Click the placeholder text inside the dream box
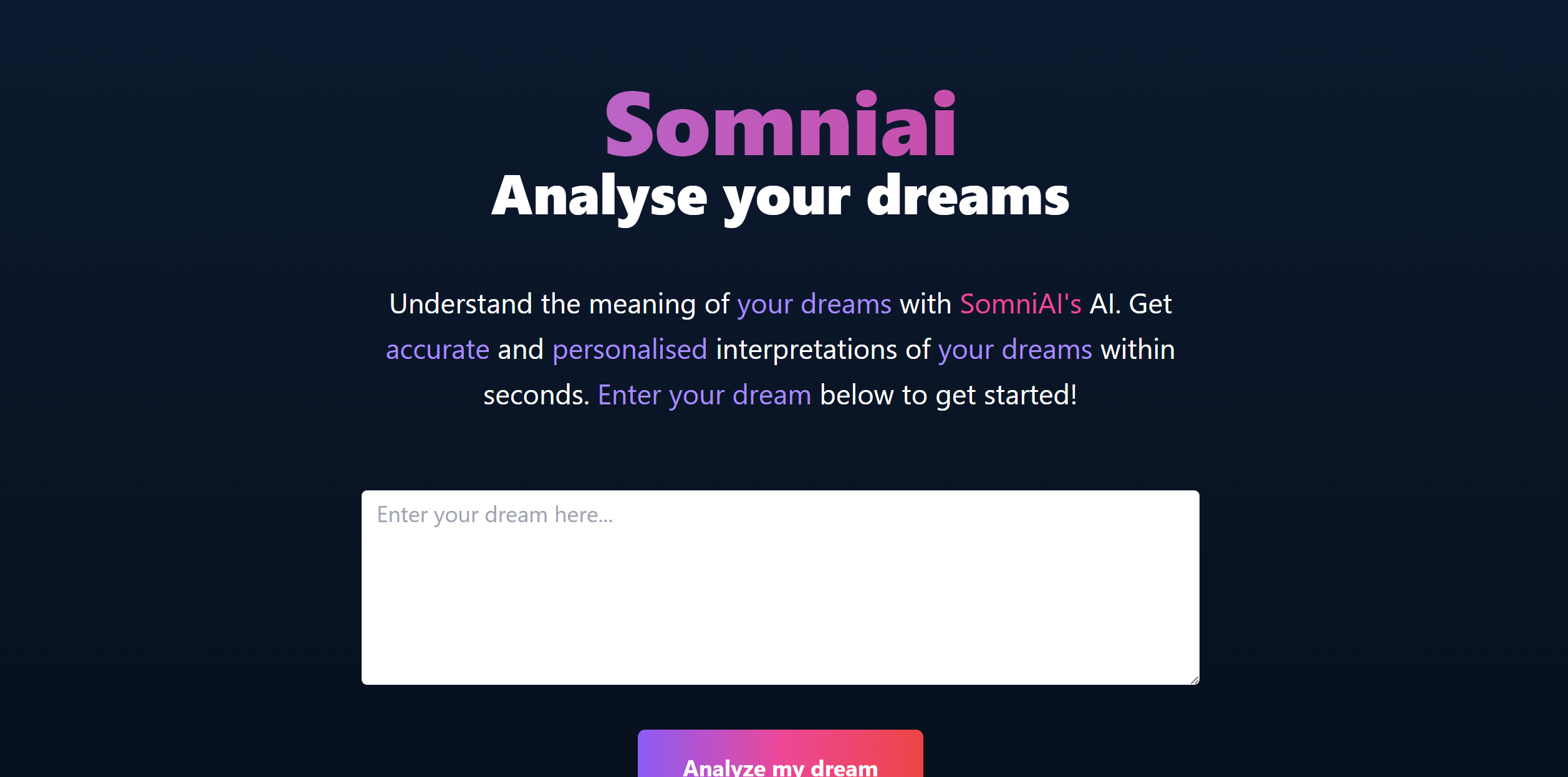The width and height of the screenshot is (1568, 777). click(x=494, y=514)
